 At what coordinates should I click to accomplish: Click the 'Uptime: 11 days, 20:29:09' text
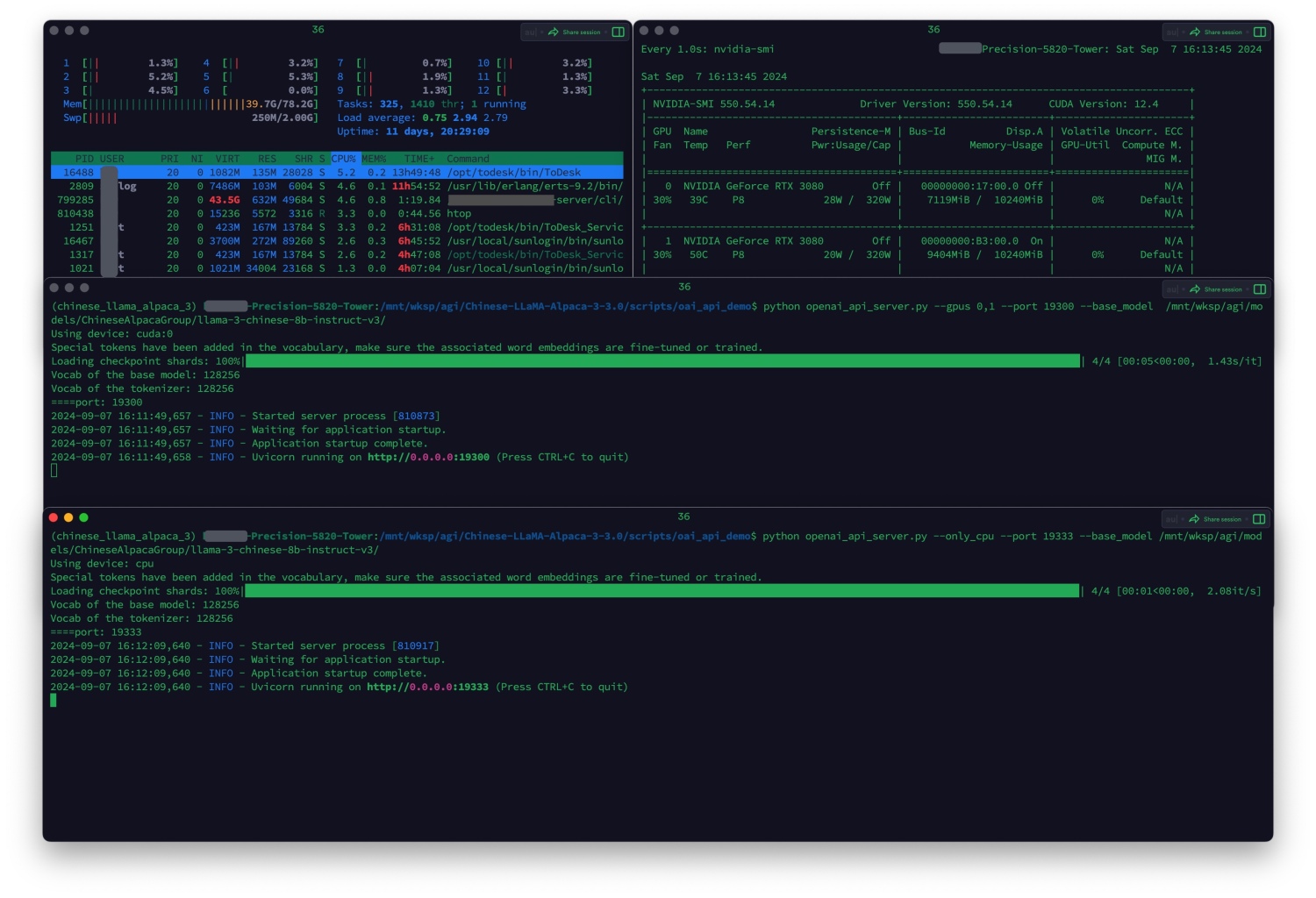(413, 132)
